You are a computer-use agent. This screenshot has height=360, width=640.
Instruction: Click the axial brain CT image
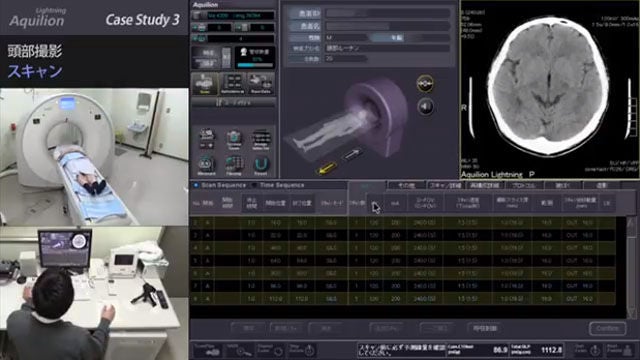pos(549,89)
